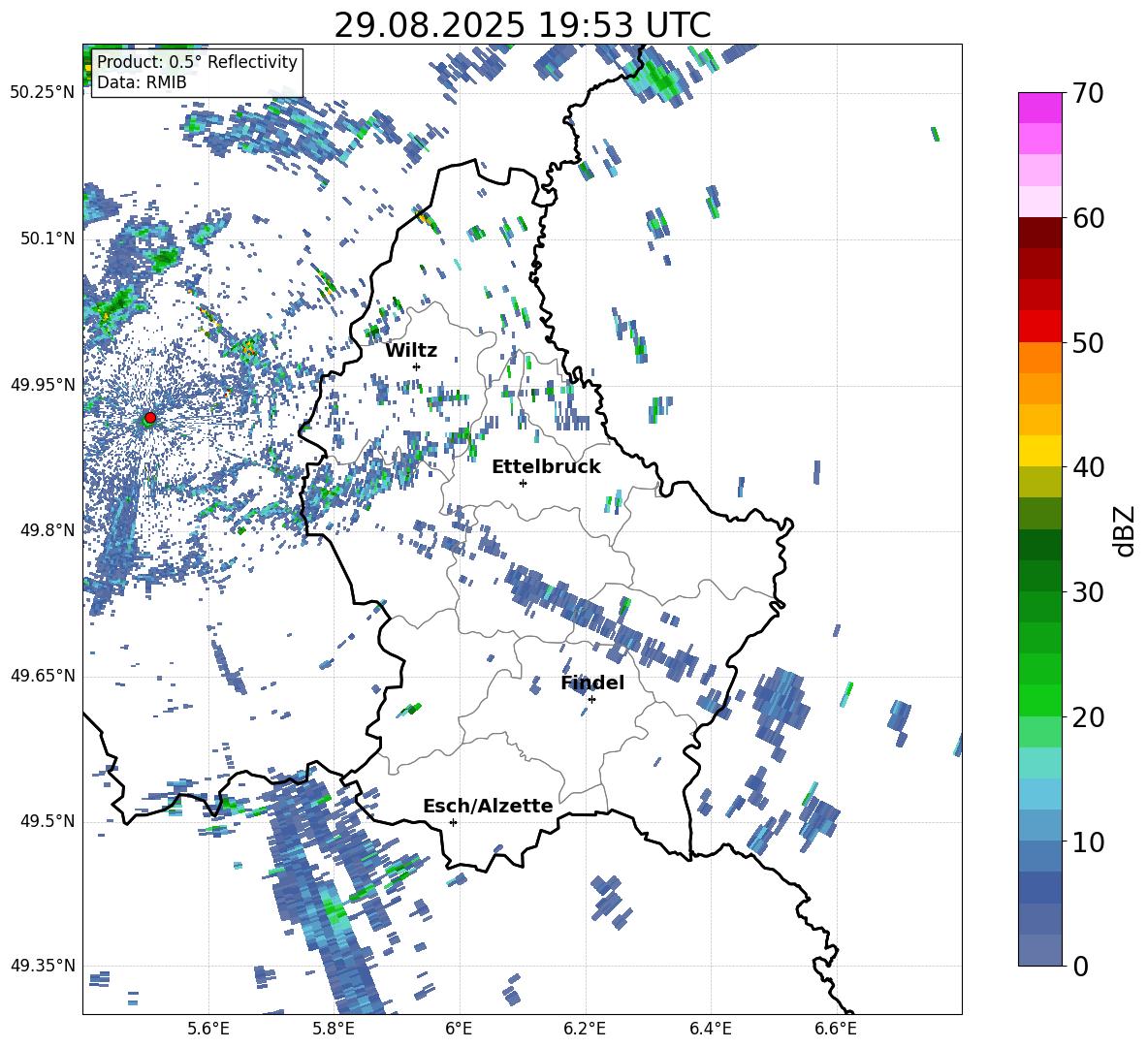The image size is (1148, 1048).
Task: Select the Ettelbruck city label
Action: click(x=546, y=467)
